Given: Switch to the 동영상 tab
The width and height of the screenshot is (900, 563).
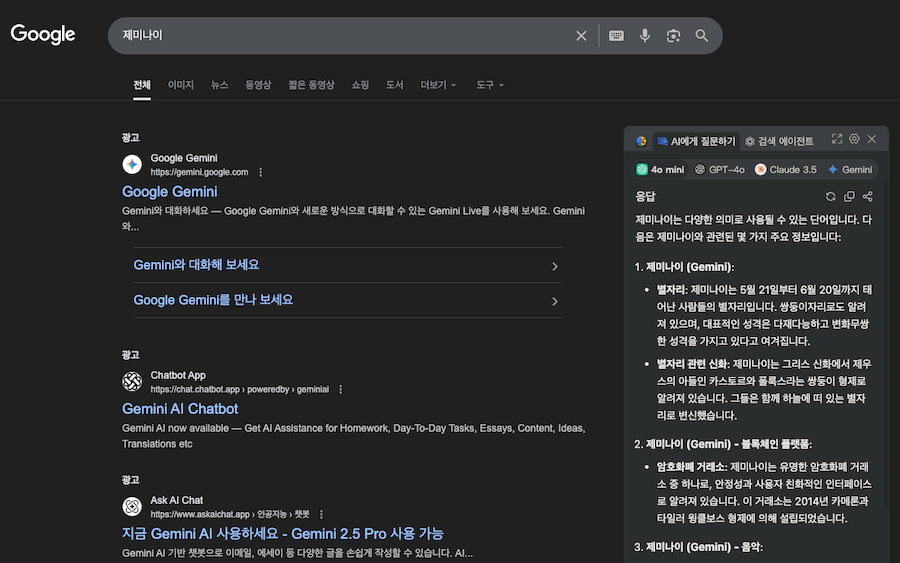Looking at the screenshot, I should point(258,85).
